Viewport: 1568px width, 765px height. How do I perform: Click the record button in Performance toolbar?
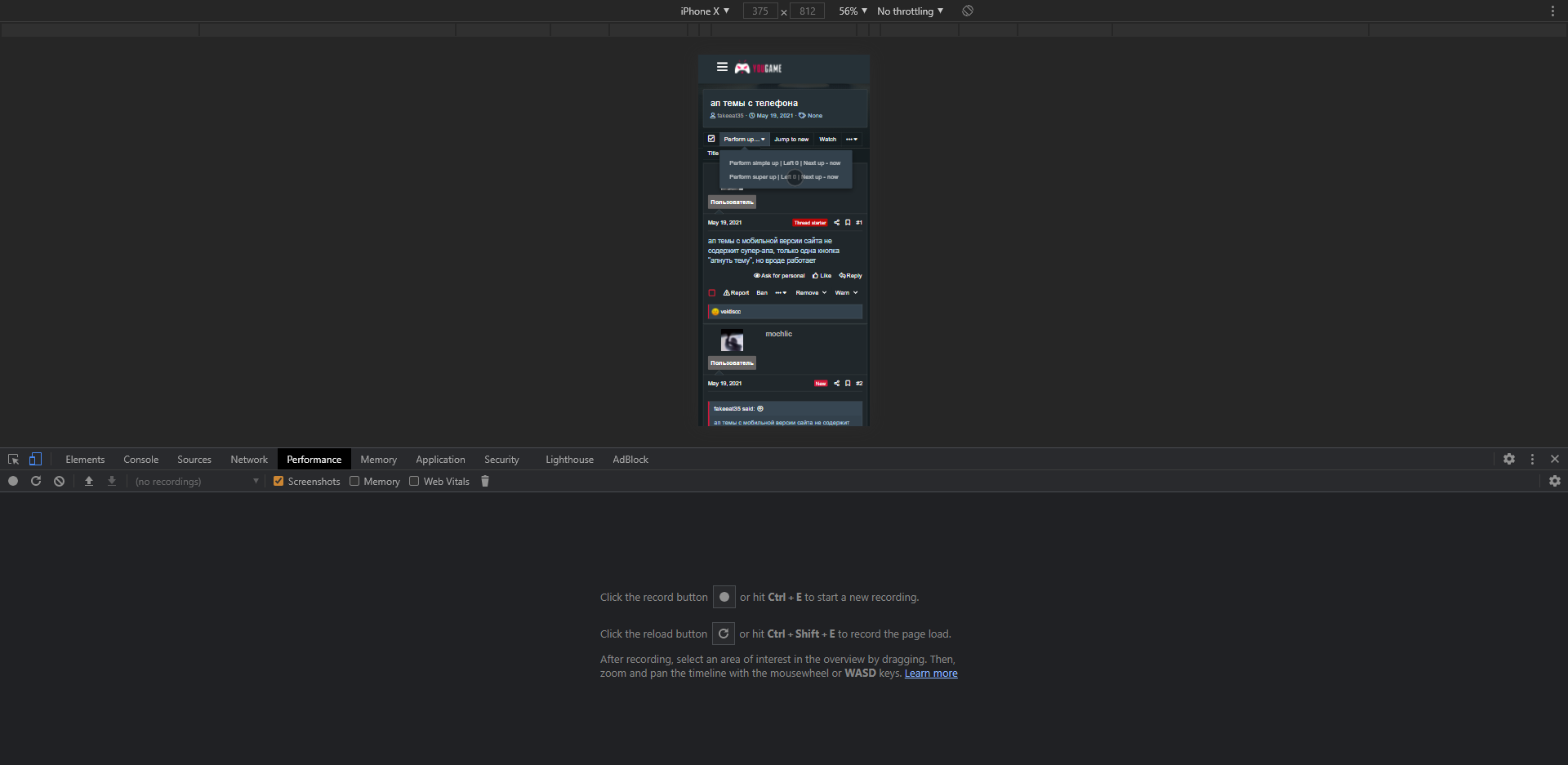point(13,482)
